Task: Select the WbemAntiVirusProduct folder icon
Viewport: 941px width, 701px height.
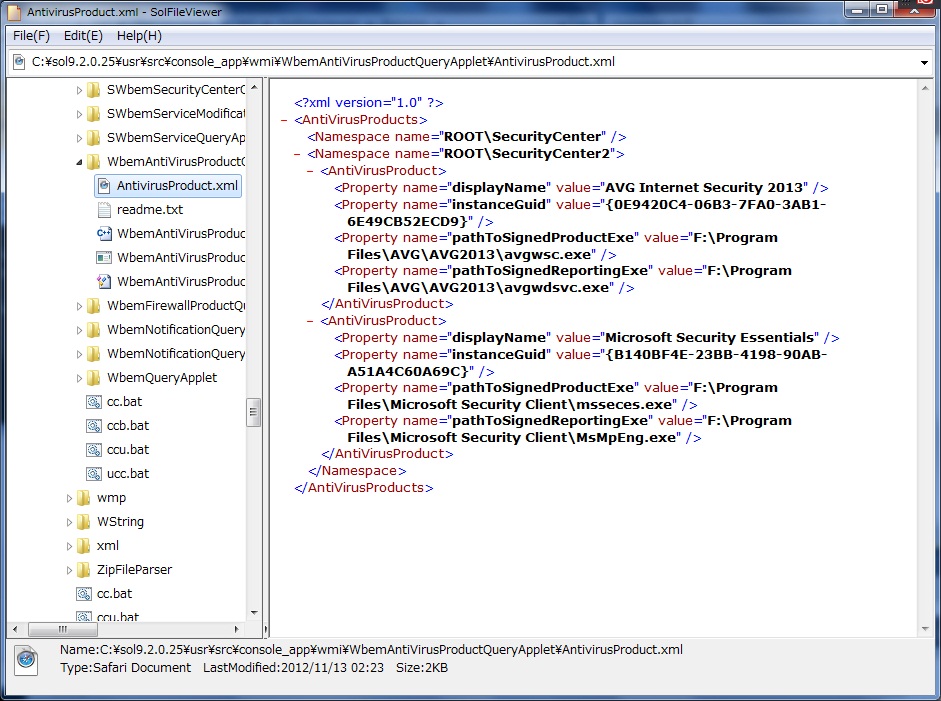Action: coord(93,161)
